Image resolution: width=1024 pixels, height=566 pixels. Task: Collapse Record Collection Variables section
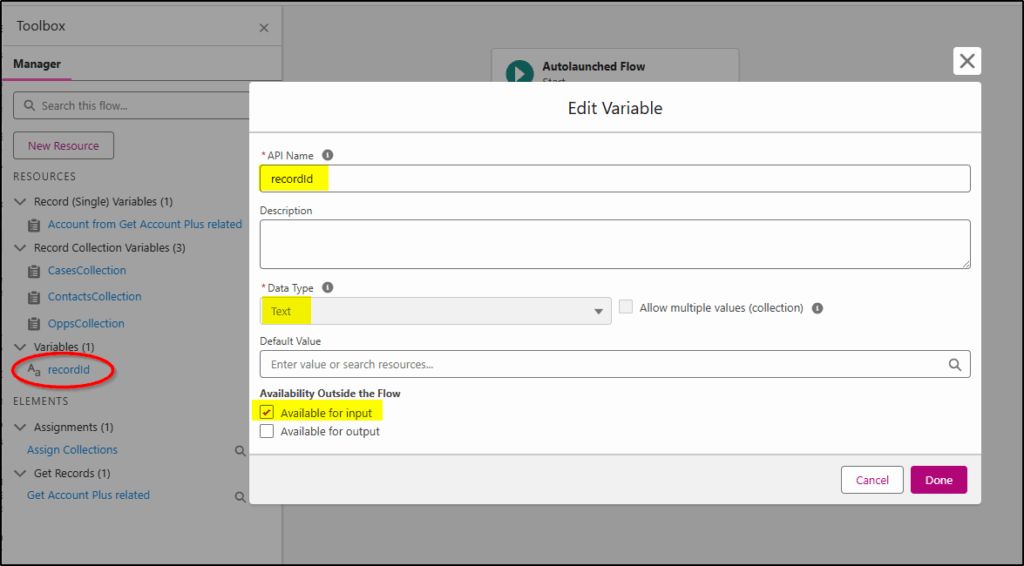[20, 248]
